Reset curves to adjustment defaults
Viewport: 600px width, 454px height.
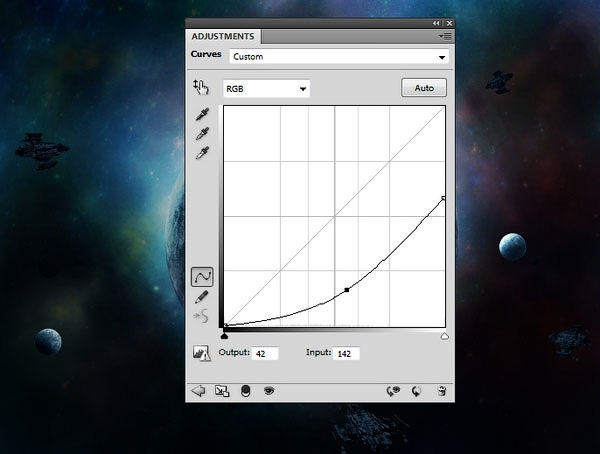[416, 391]
